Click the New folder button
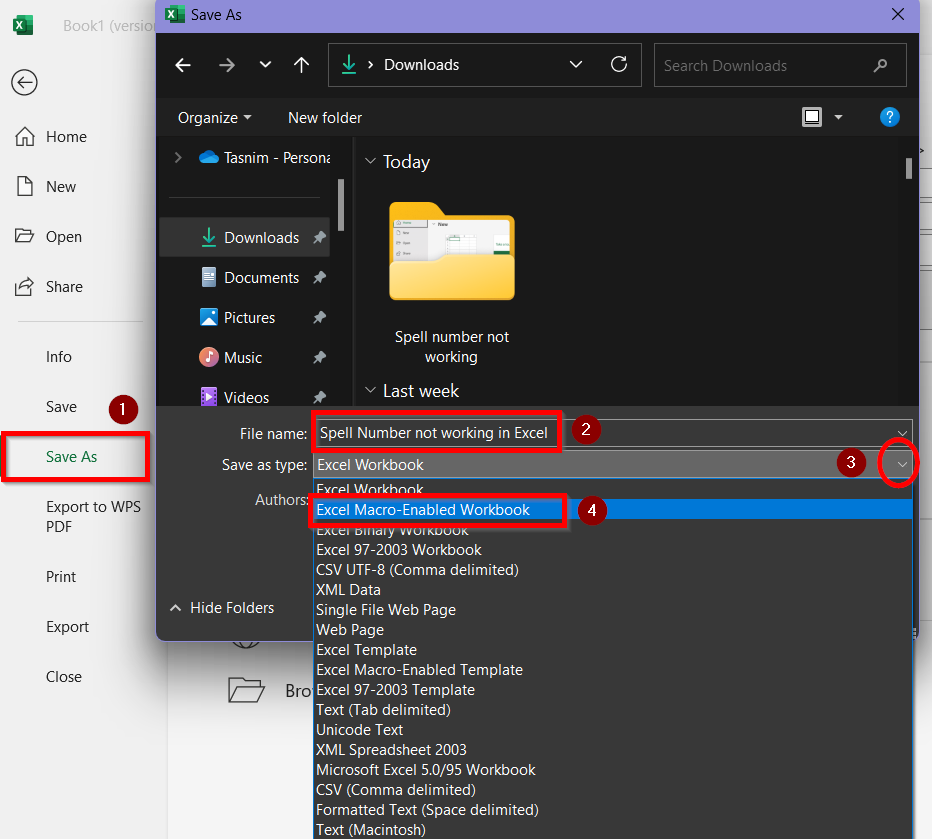Screen dimensions: 932x839 tap(325, 118)
